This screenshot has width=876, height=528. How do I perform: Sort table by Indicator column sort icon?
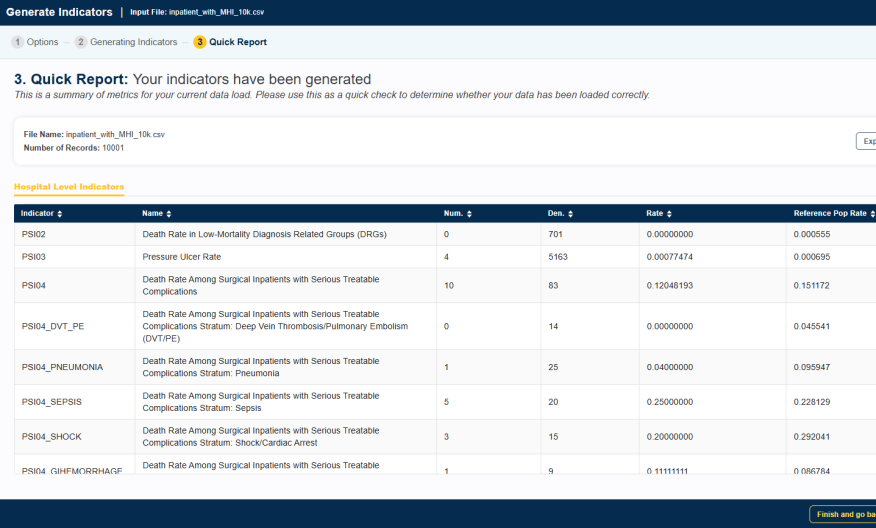[60, 214]
